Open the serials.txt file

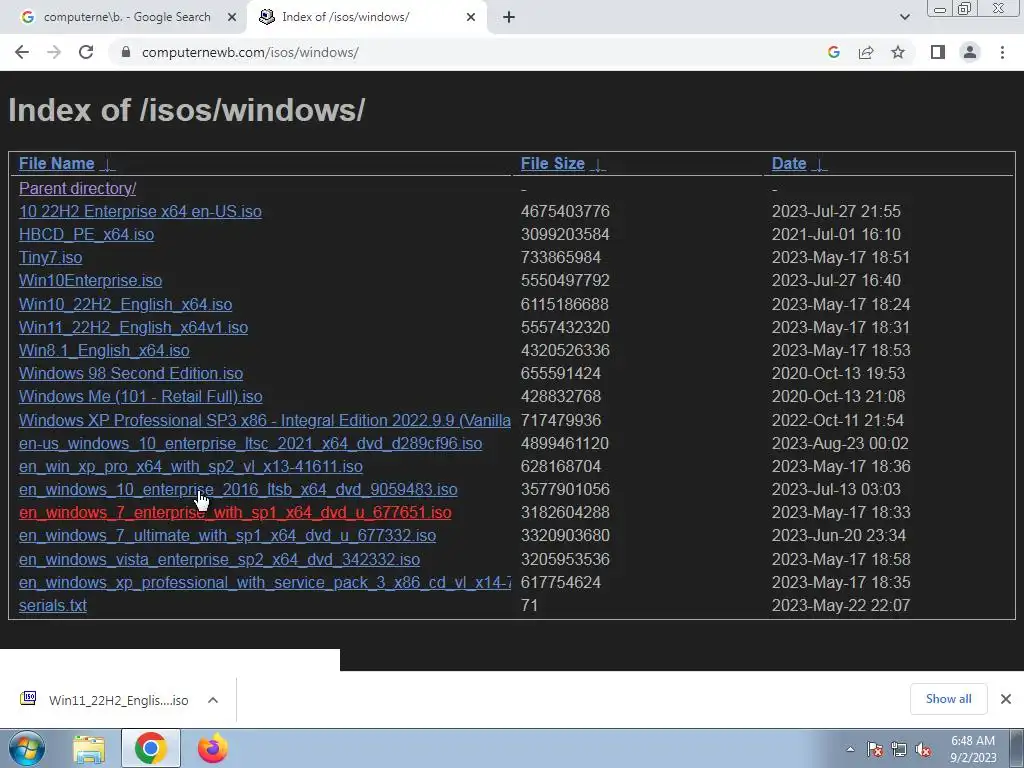[53, 605]
